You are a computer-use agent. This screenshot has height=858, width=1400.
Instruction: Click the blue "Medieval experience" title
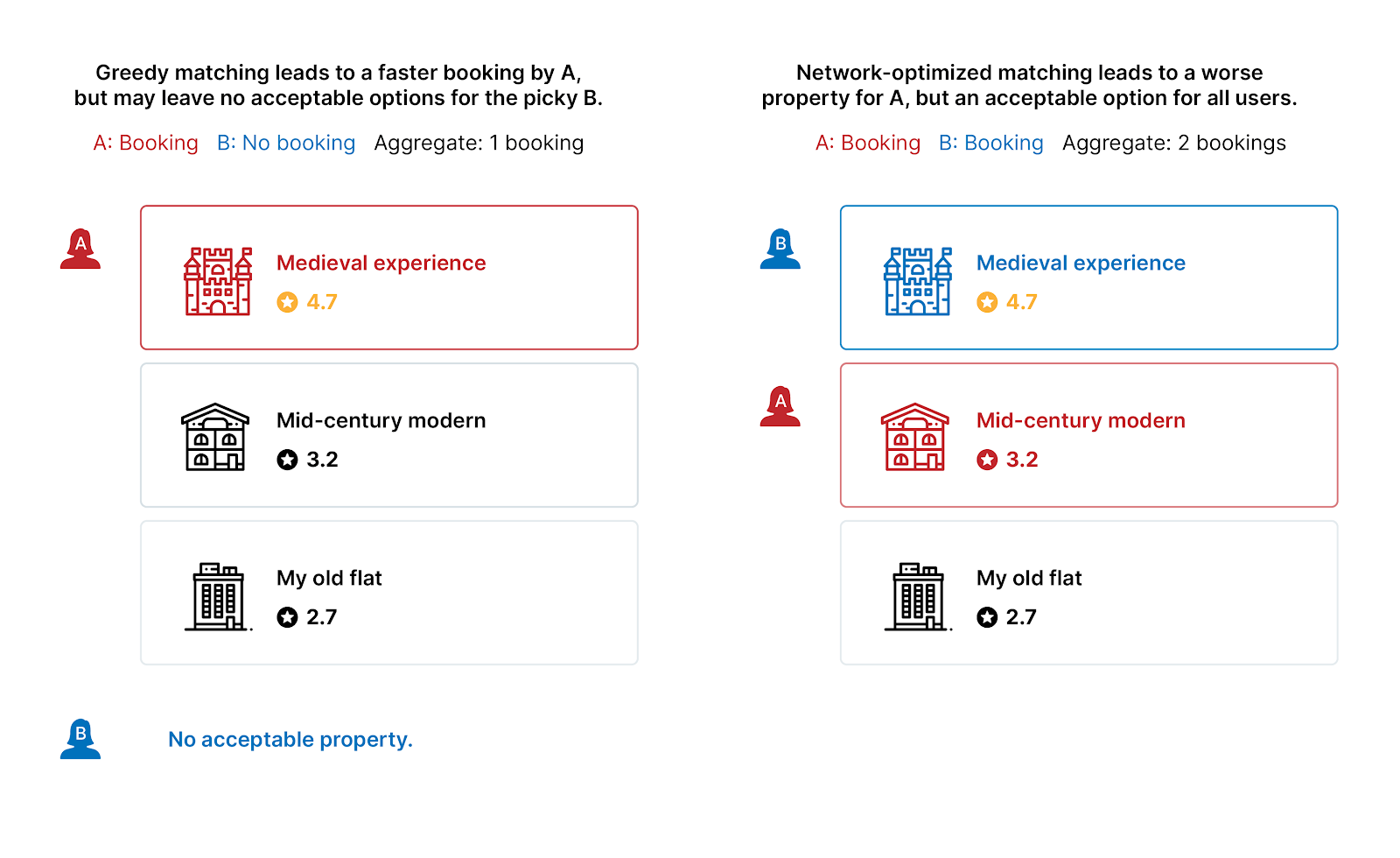coord(1081,263)
